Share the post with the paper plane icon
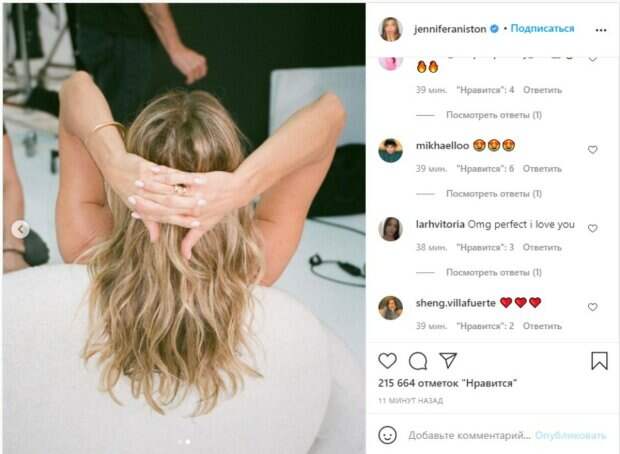Viewport: 620px width, 454px height. pyautogui.click(x=448, y=360)
